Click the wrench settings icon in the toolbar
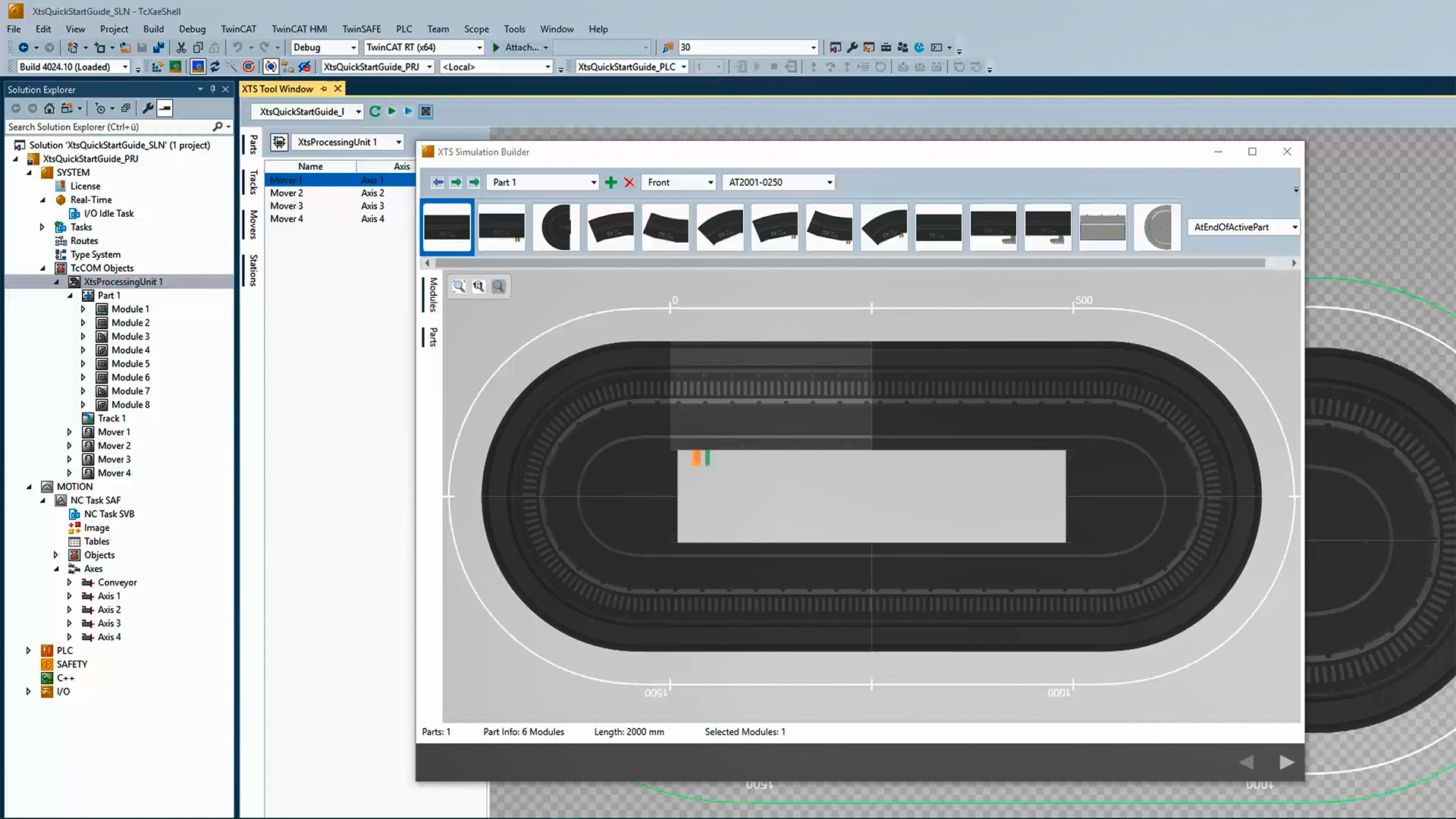Screen dimensions: 1456x819 click(x=852, y=47)
